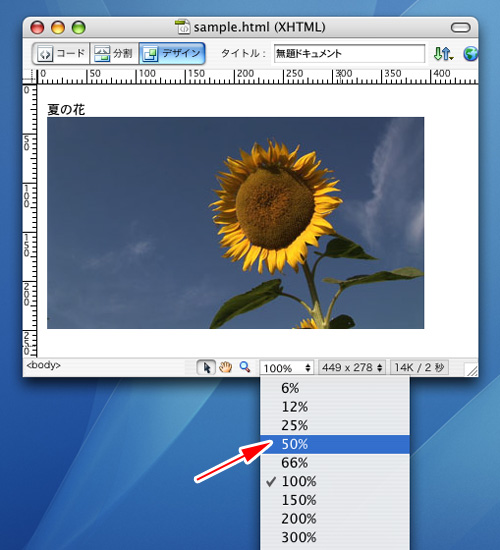Screen dimensions: 500x550
Task: Click the sample.html document proxy icon
Action: pos(182,27)
